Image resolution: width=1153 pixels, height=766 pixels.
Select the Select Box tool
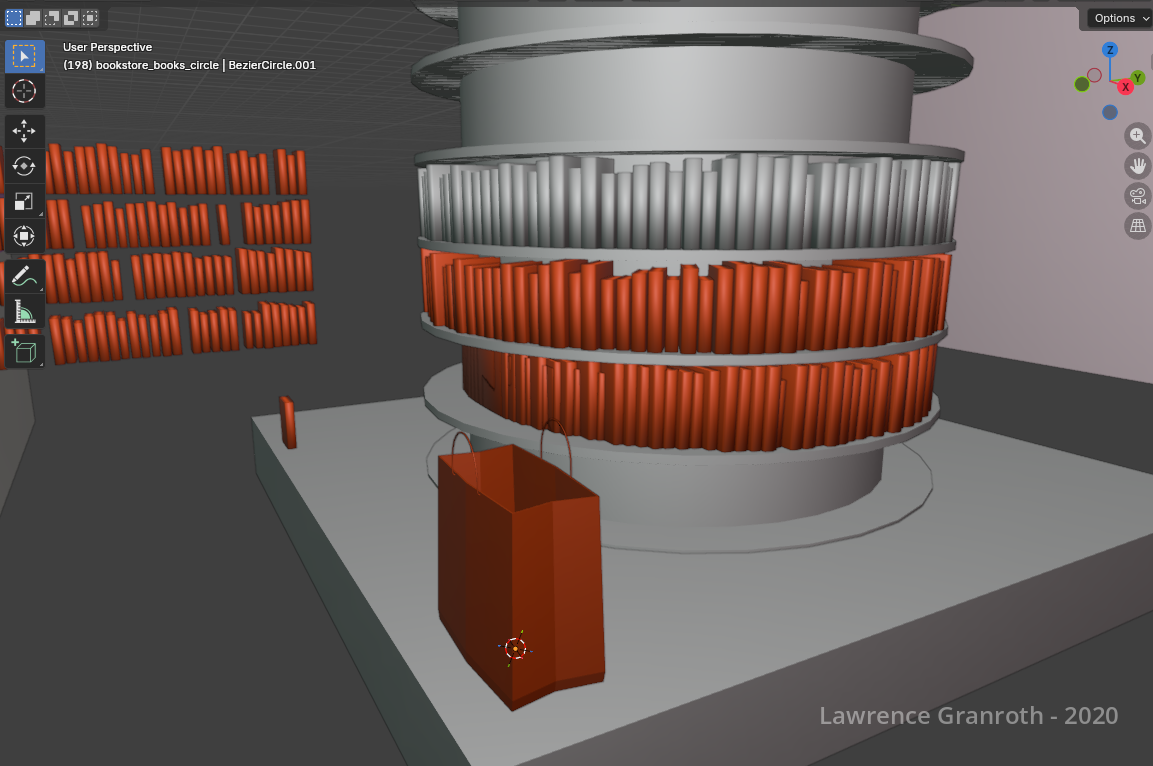(x=25, y=56)
